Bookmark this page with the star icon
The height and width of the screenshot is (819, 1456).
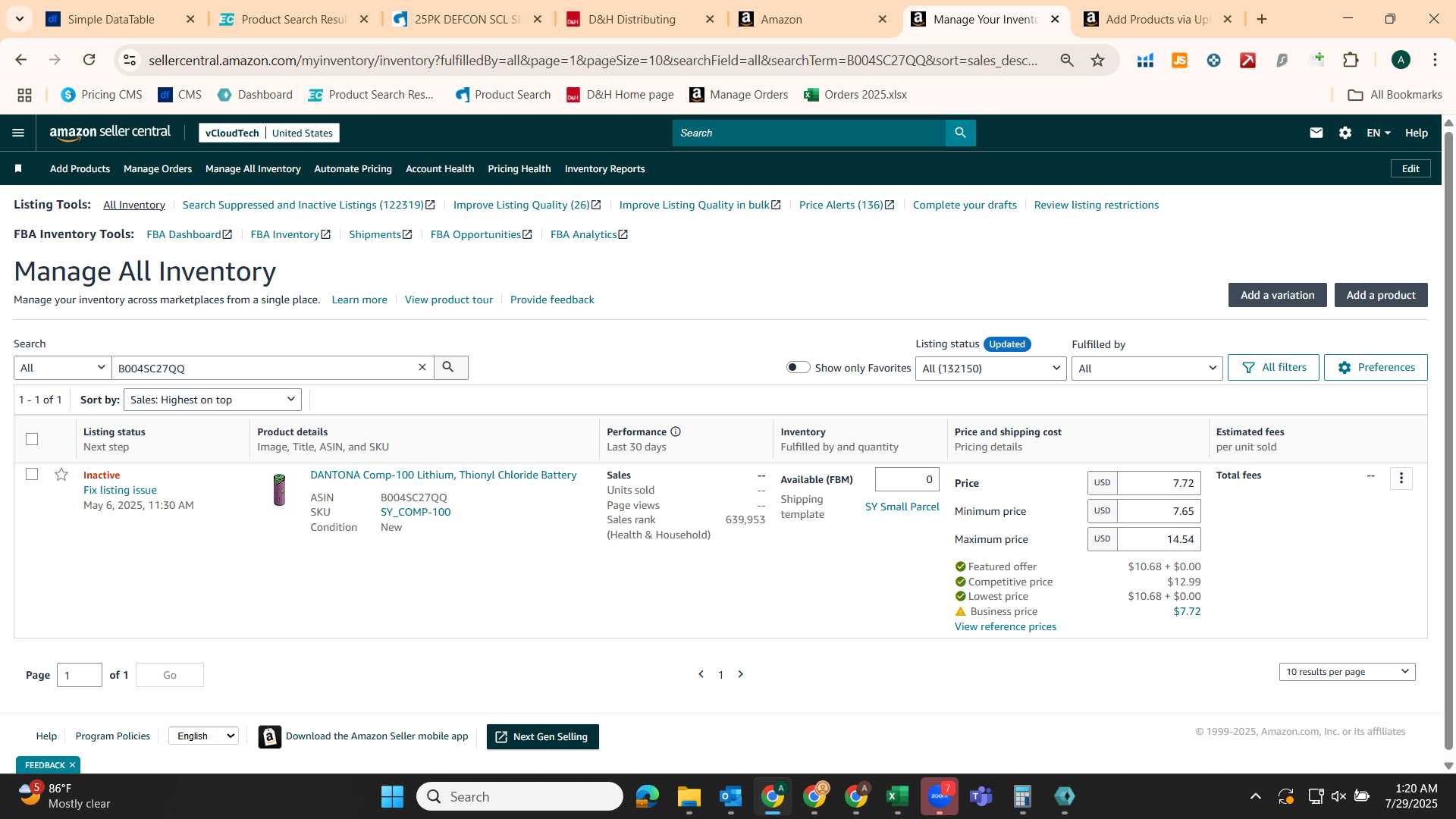click(x=1097, y=60)
